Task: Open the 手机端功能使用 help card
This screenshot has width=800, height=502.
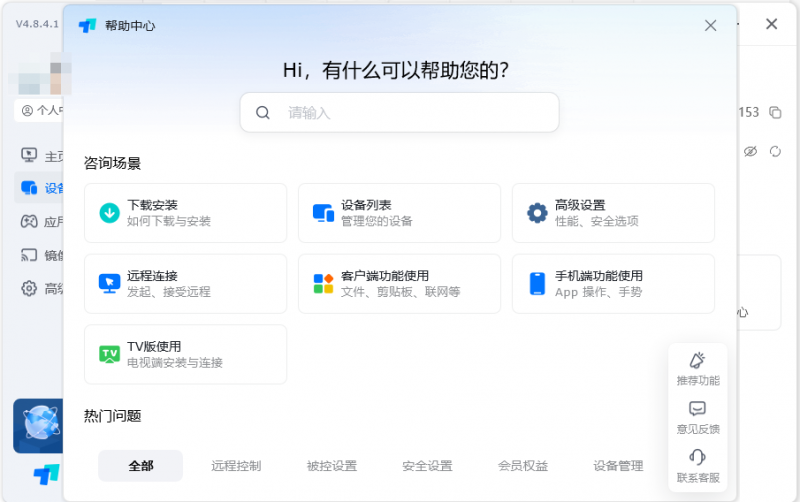Action: (613, 284)
